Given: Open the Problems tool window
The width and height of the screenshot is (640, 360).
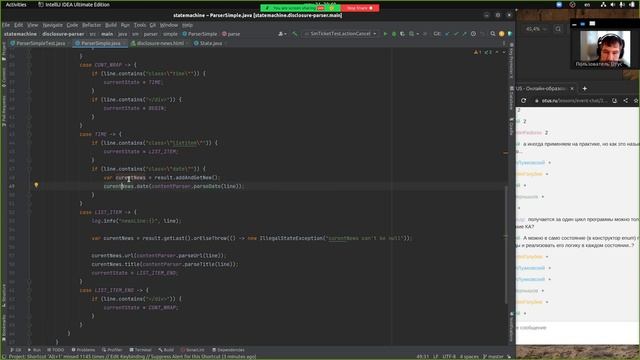Looking at the screenshot, I should 83,350.
